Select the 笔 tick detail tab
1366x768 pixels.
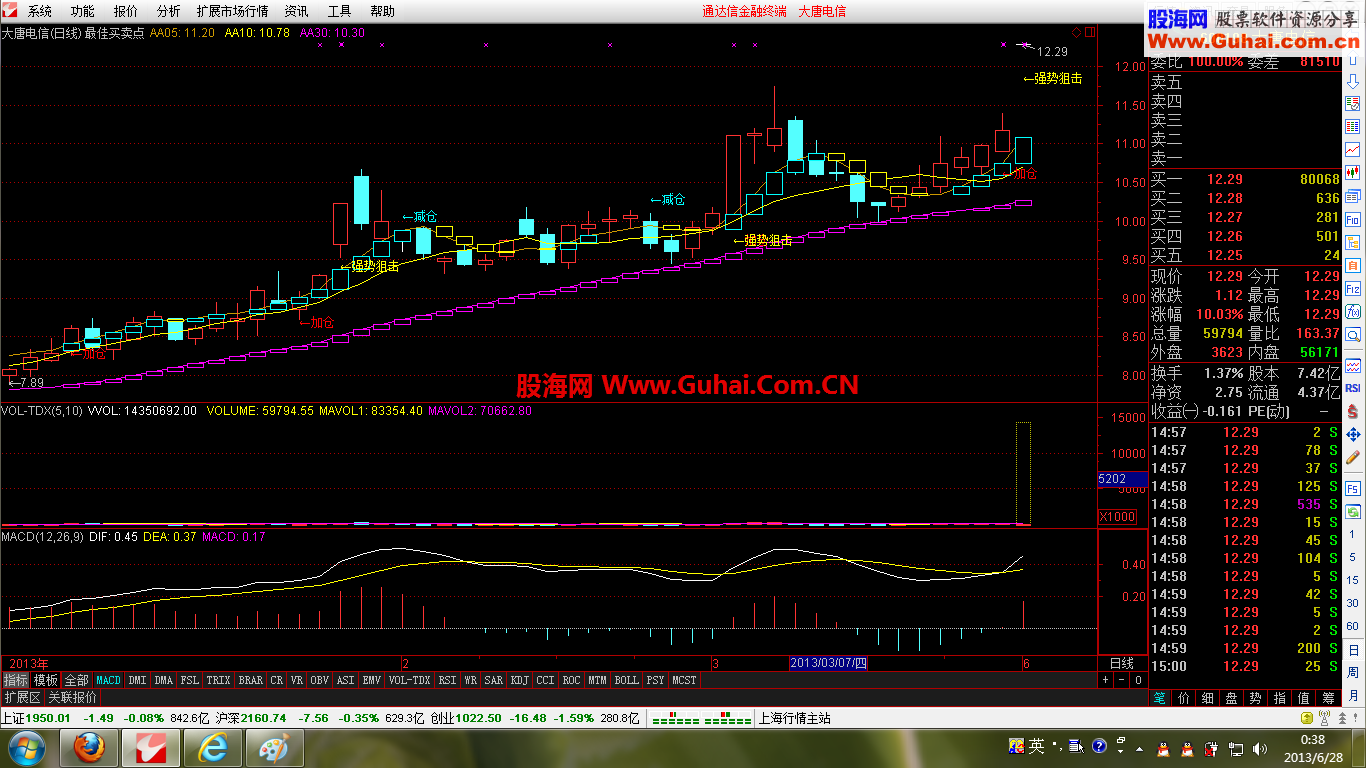[1160, 698]
